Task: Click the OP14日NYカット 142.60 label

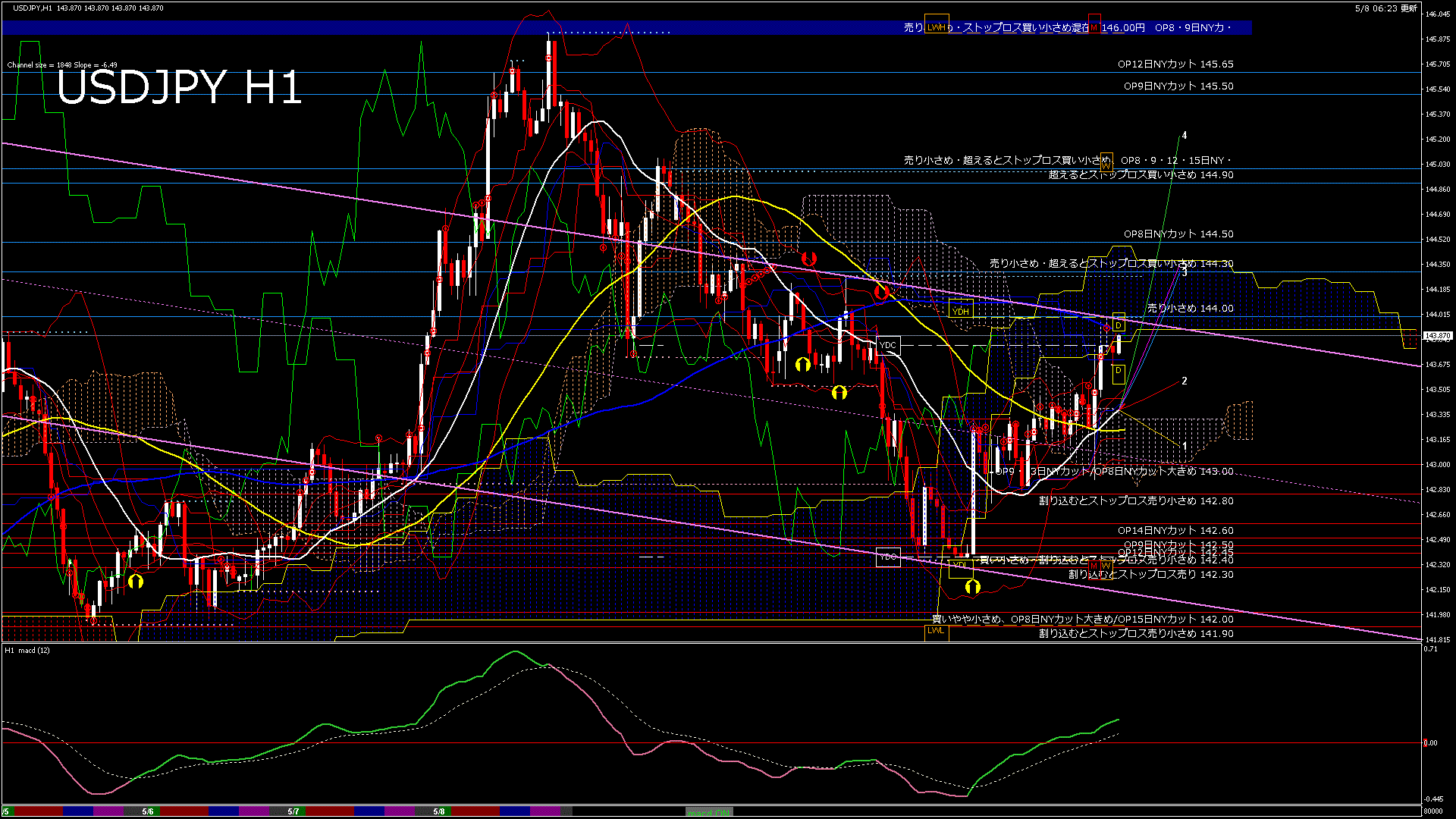Action: point(1175,531)
